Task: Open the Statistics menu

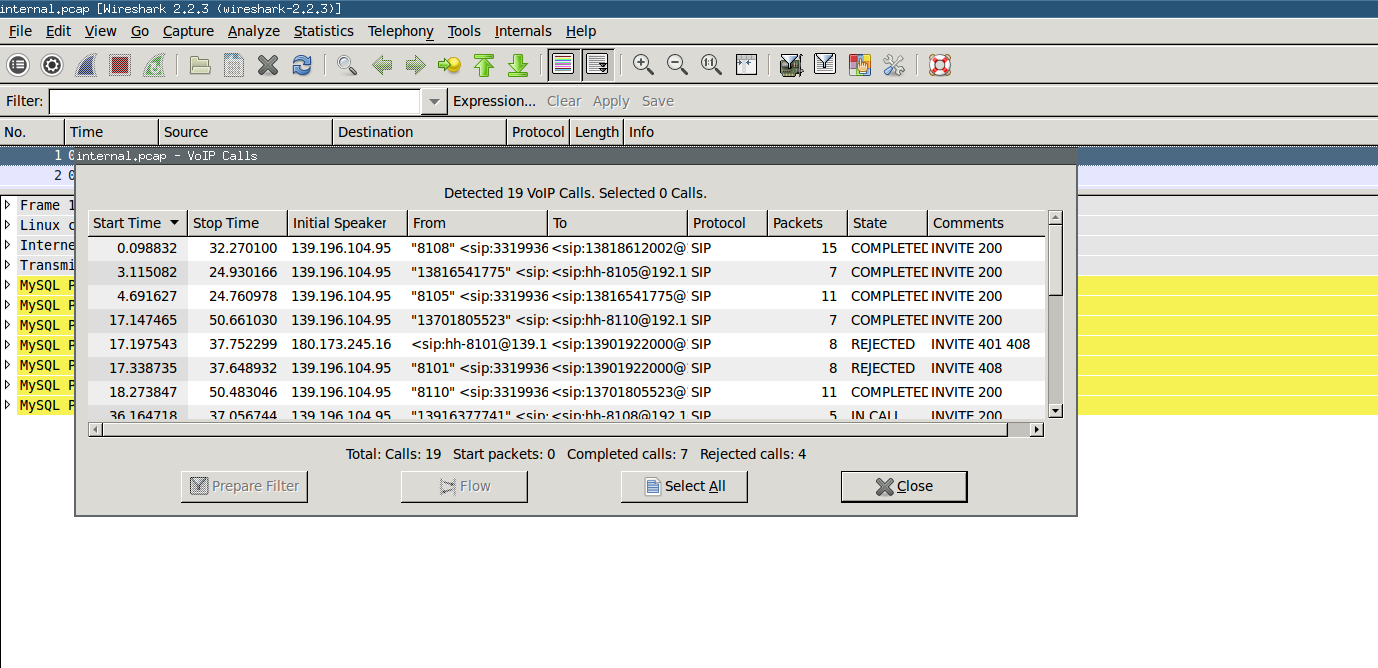Action: [323, 31]
